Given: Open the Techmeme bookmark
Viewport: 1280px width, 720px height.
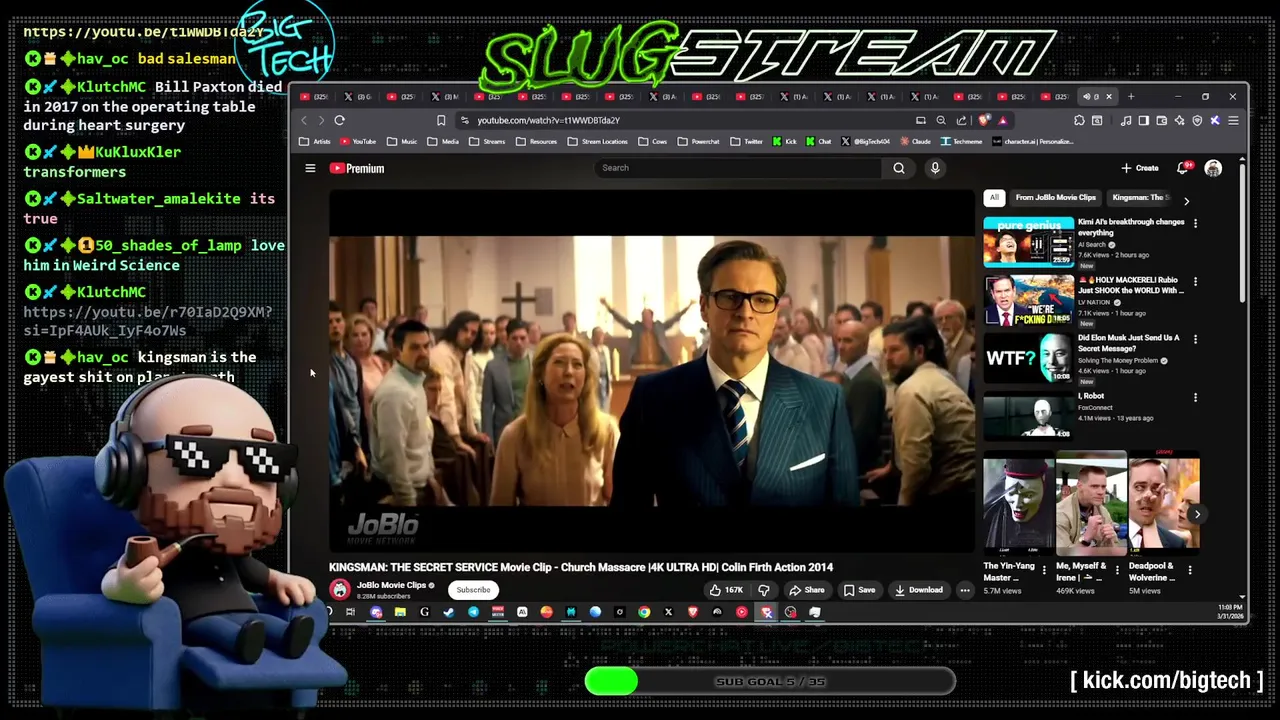Looking at the screenshot, I should click(x=960, y=142).
